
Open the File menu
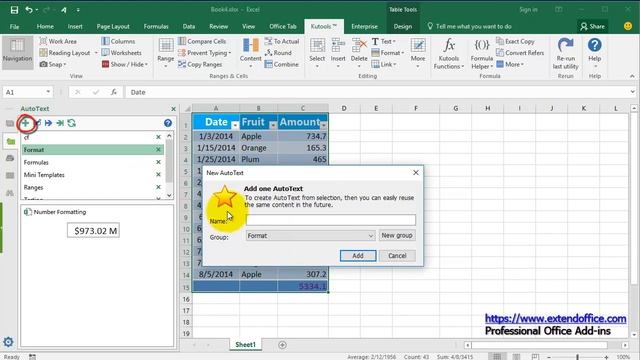pos(14,26)
